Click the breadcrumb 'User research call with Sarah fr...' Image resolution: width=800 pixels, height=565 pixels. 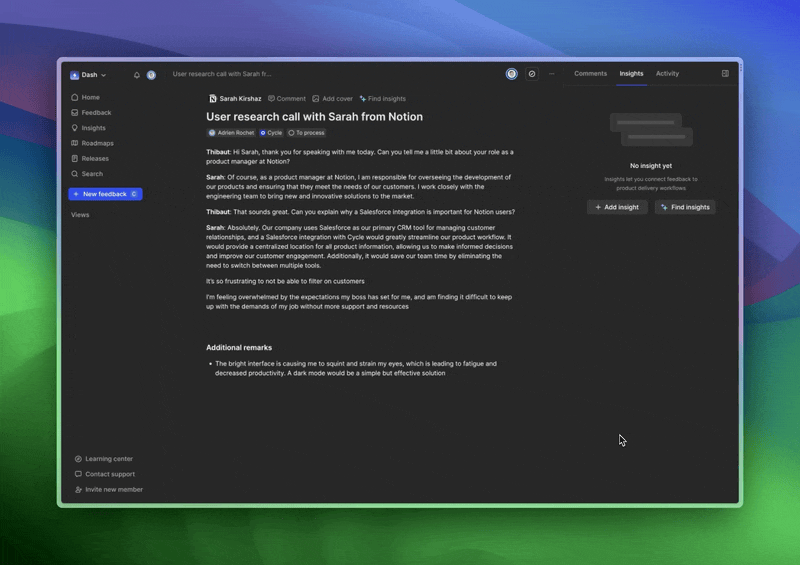tap(222, 74)
